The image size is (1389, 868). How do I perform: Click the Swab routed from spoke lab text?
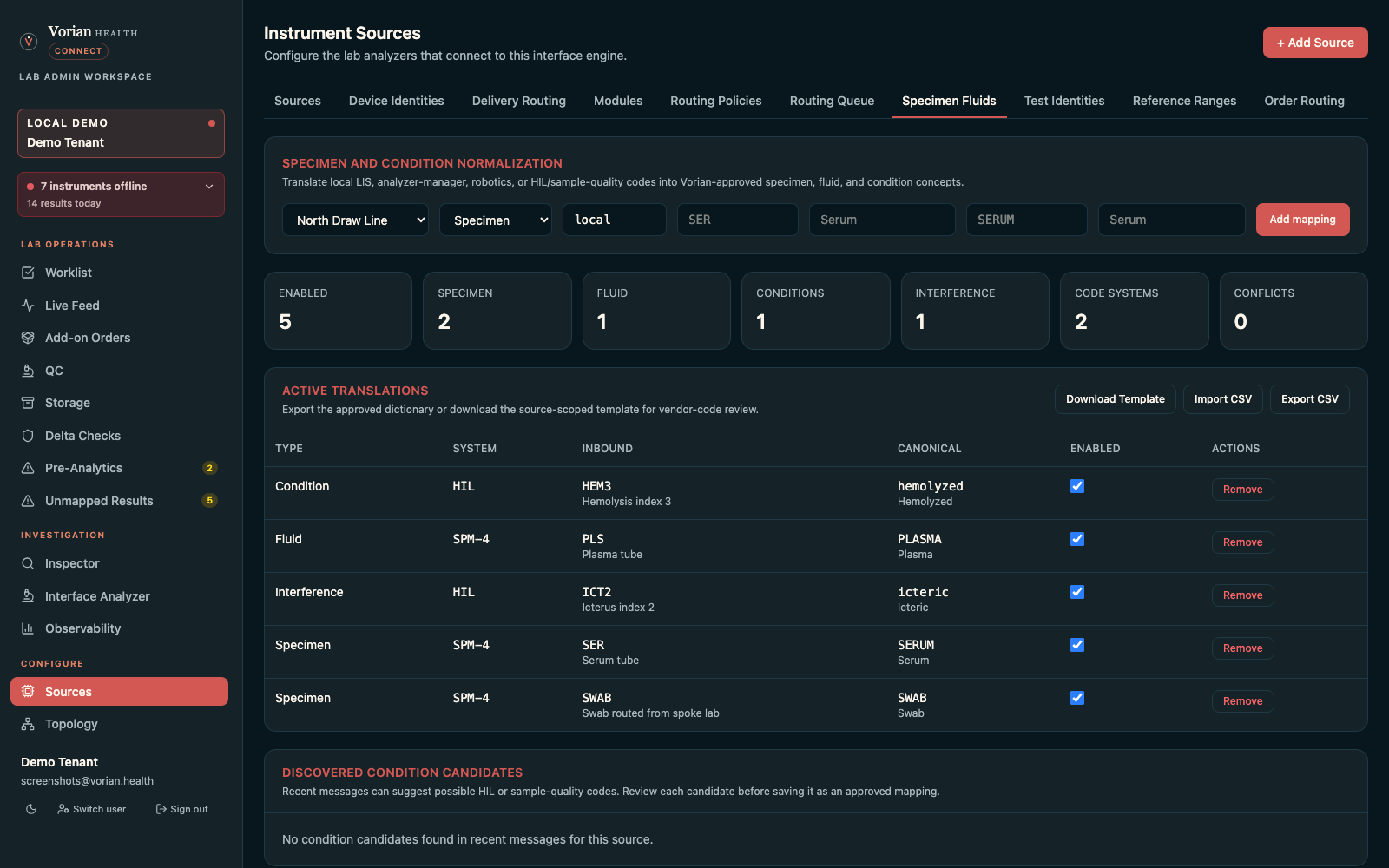click(651, 713)
